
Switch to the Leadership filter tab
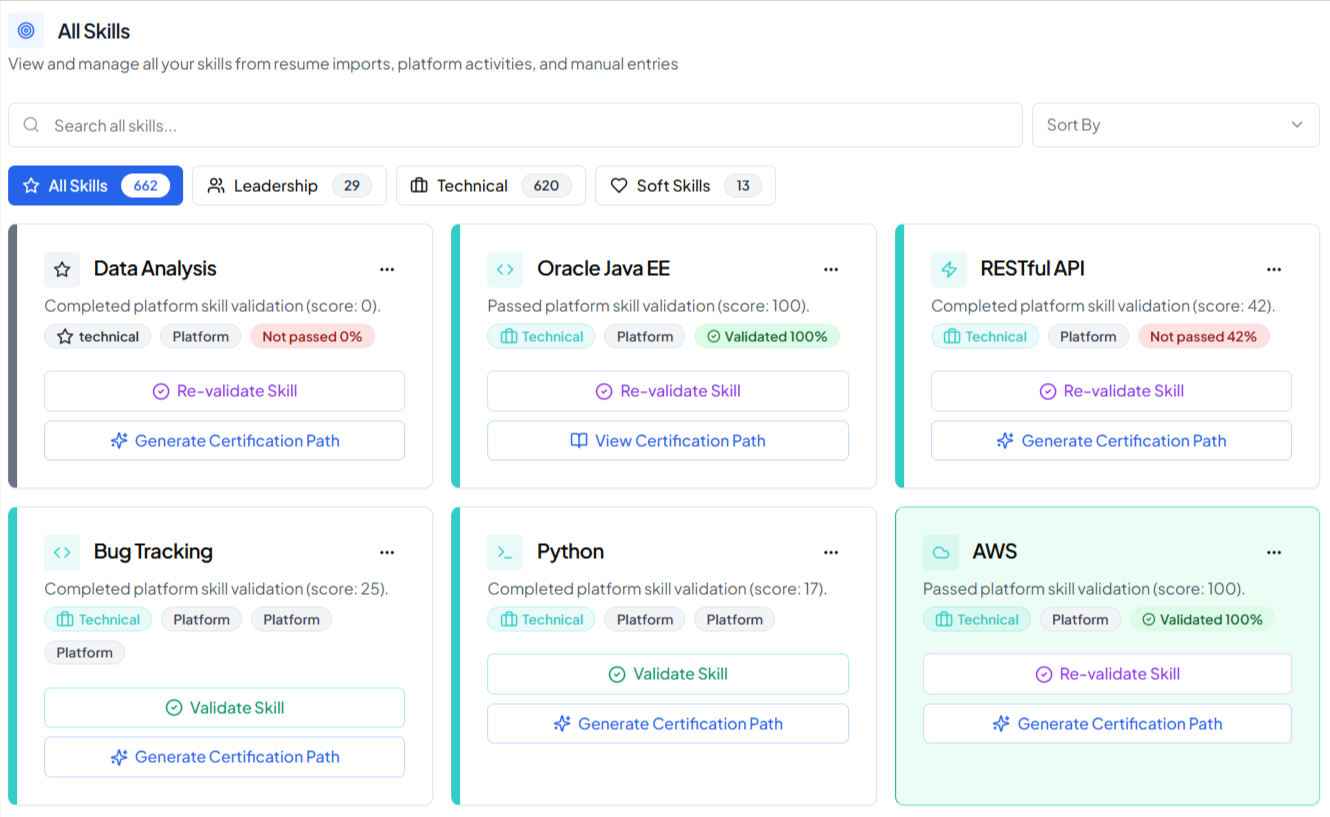[x=289, y=186]
